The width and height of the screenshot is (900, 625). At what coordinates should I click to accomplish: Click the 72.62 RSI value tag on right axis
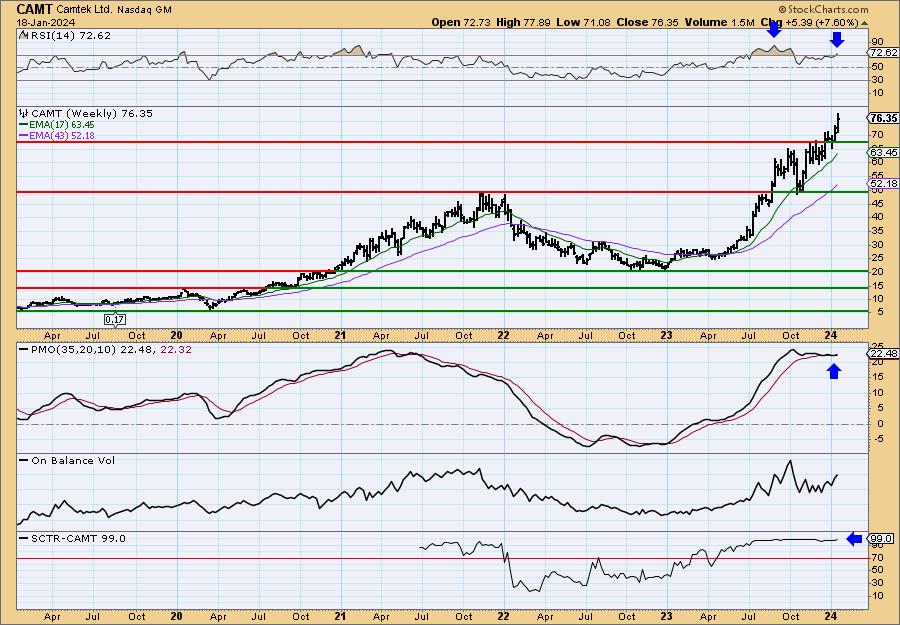(883, 52)
